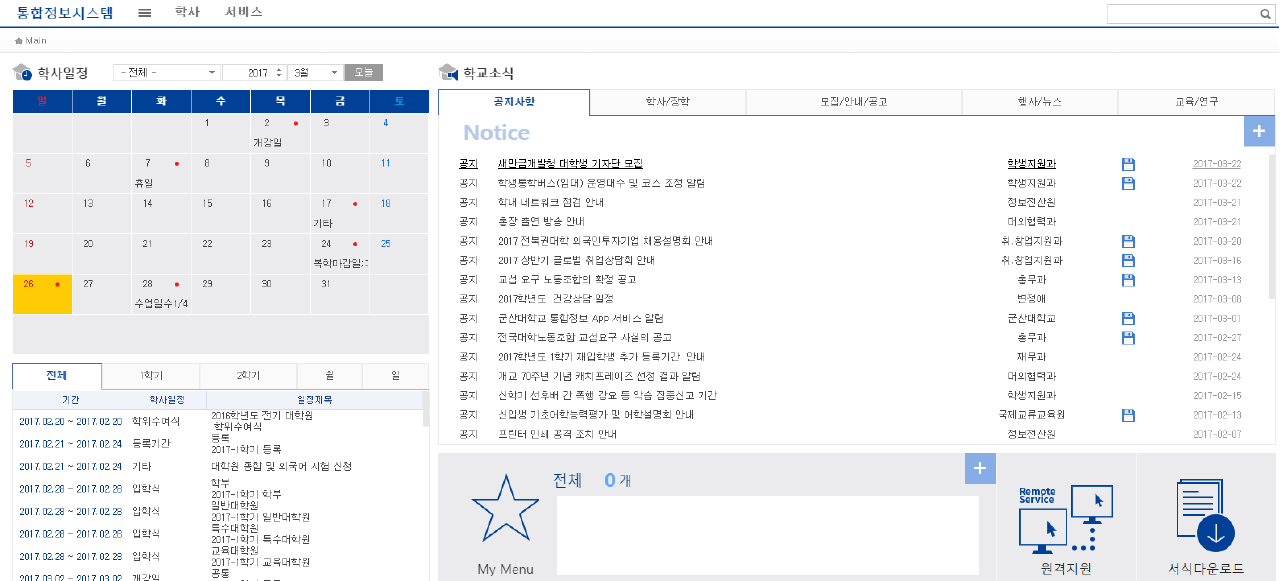
Task: Click the 오늘 button above calendar
Action: (362, 71)
